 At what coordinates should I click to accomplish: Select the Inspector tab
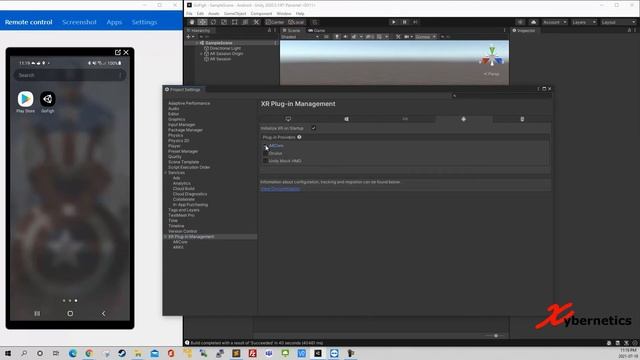click(524, 31)
